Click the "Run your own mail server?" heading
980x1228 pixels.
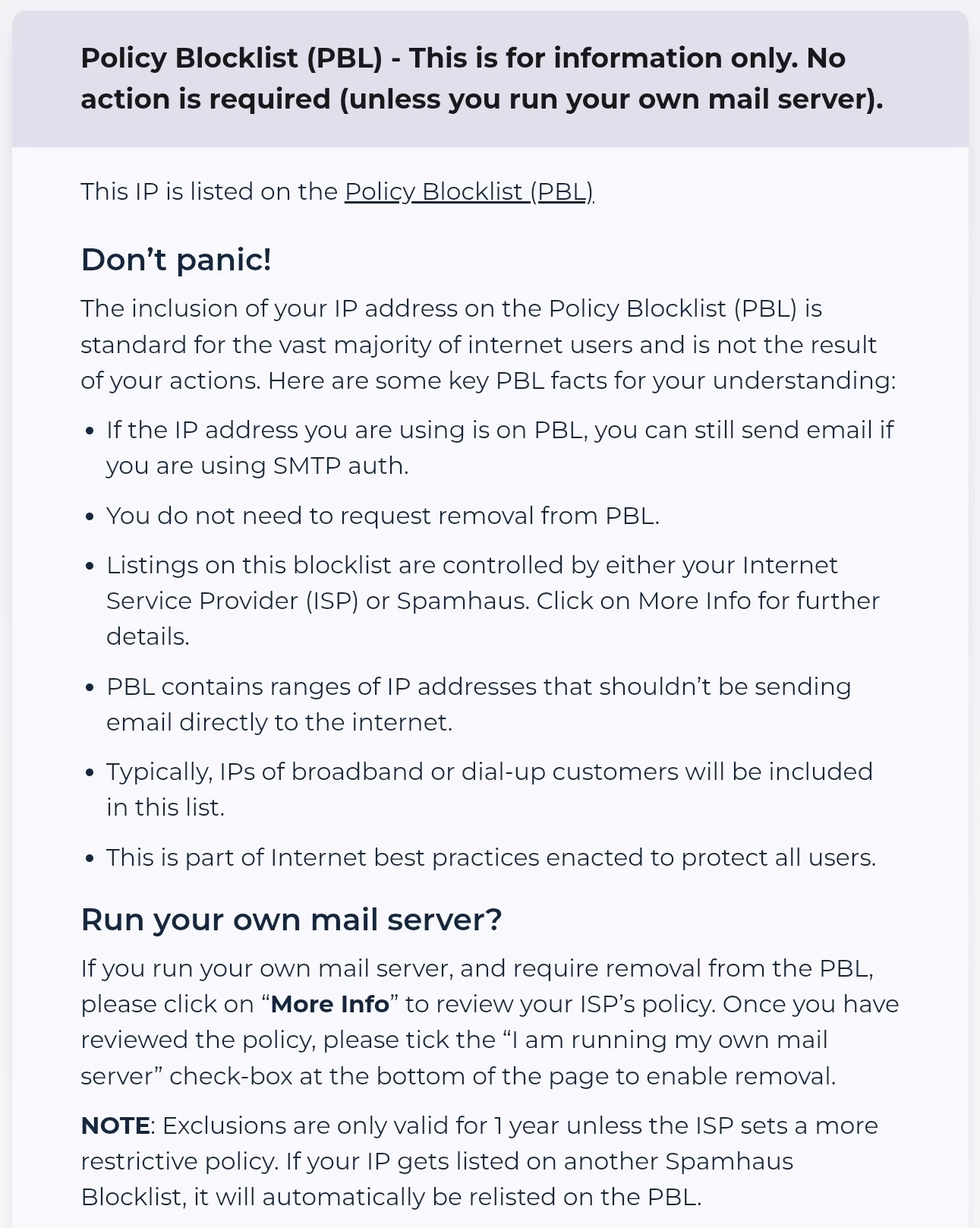click(x=291, y=920)
